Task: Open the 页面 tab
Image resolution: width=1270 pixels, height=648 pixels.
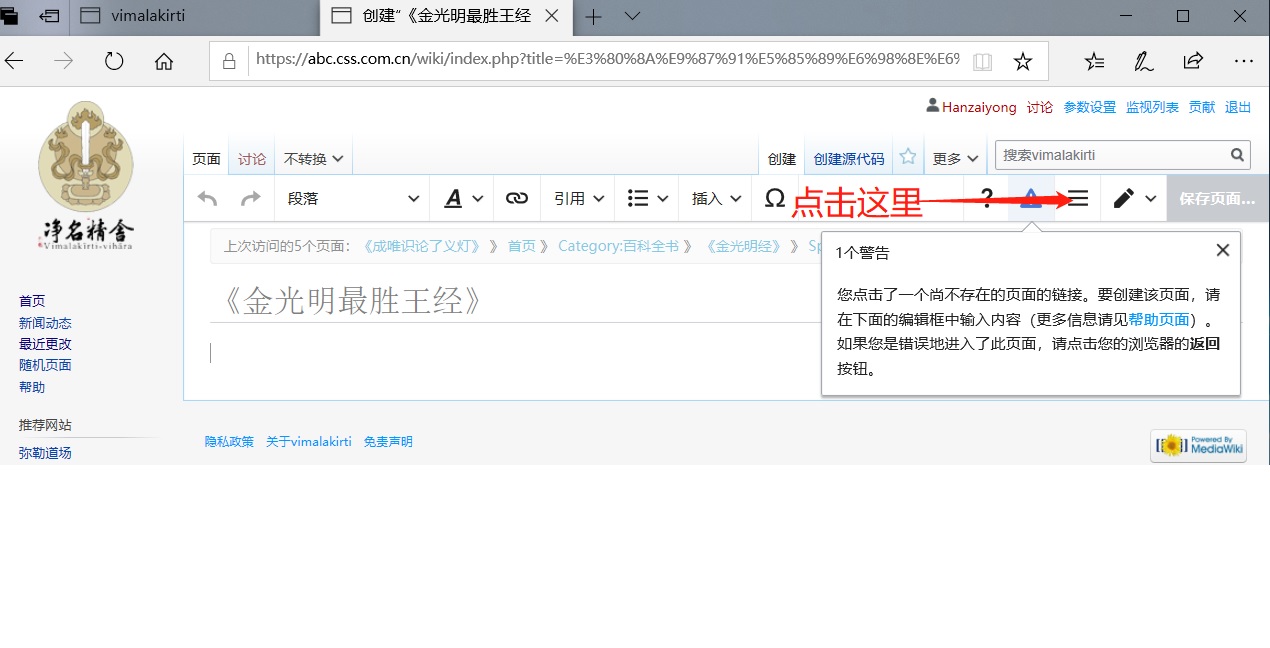Action: 206,158
